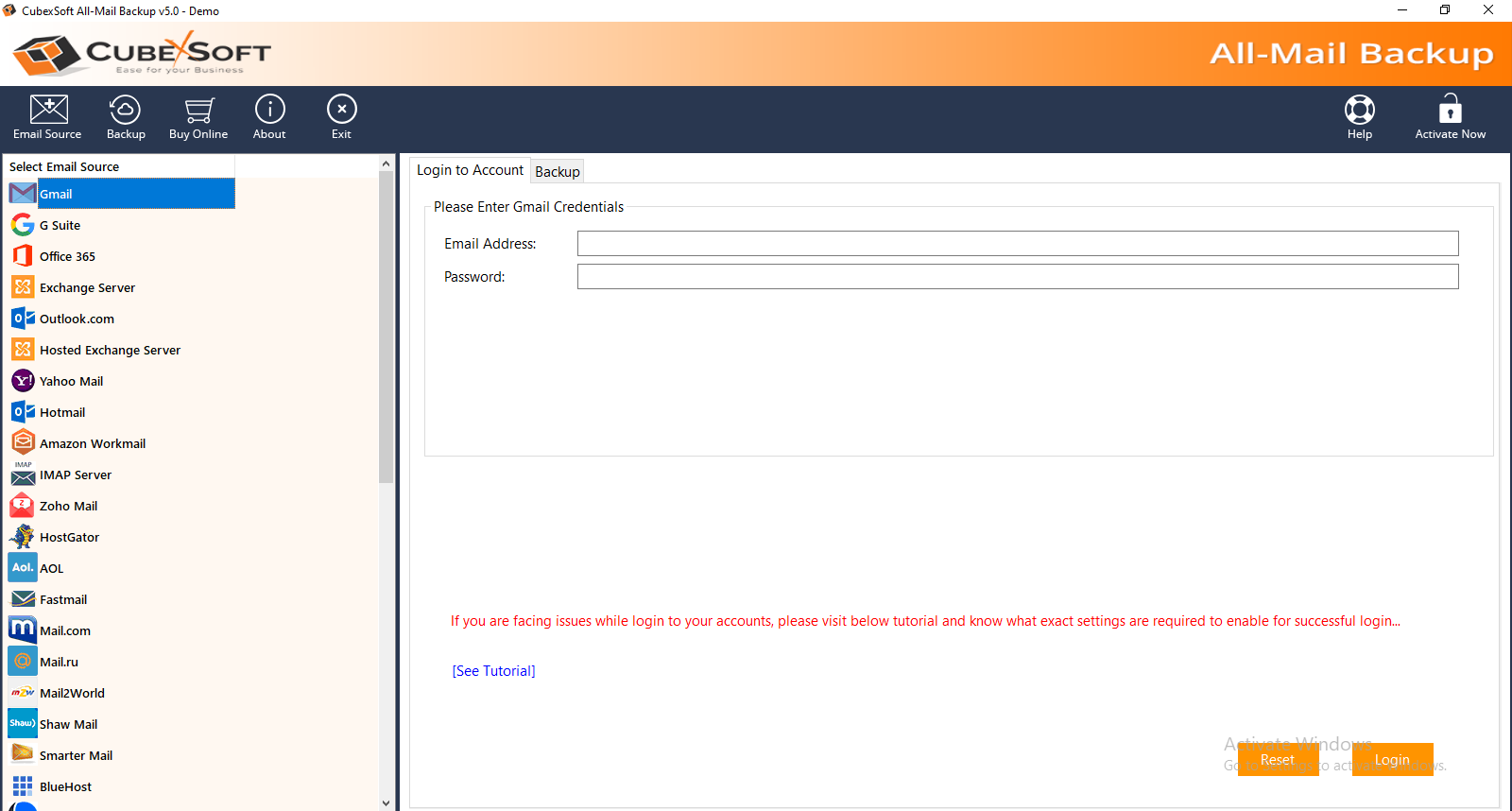Click the Reset button
Viewport: 1512px width, 811px height.
[1278, 759]
